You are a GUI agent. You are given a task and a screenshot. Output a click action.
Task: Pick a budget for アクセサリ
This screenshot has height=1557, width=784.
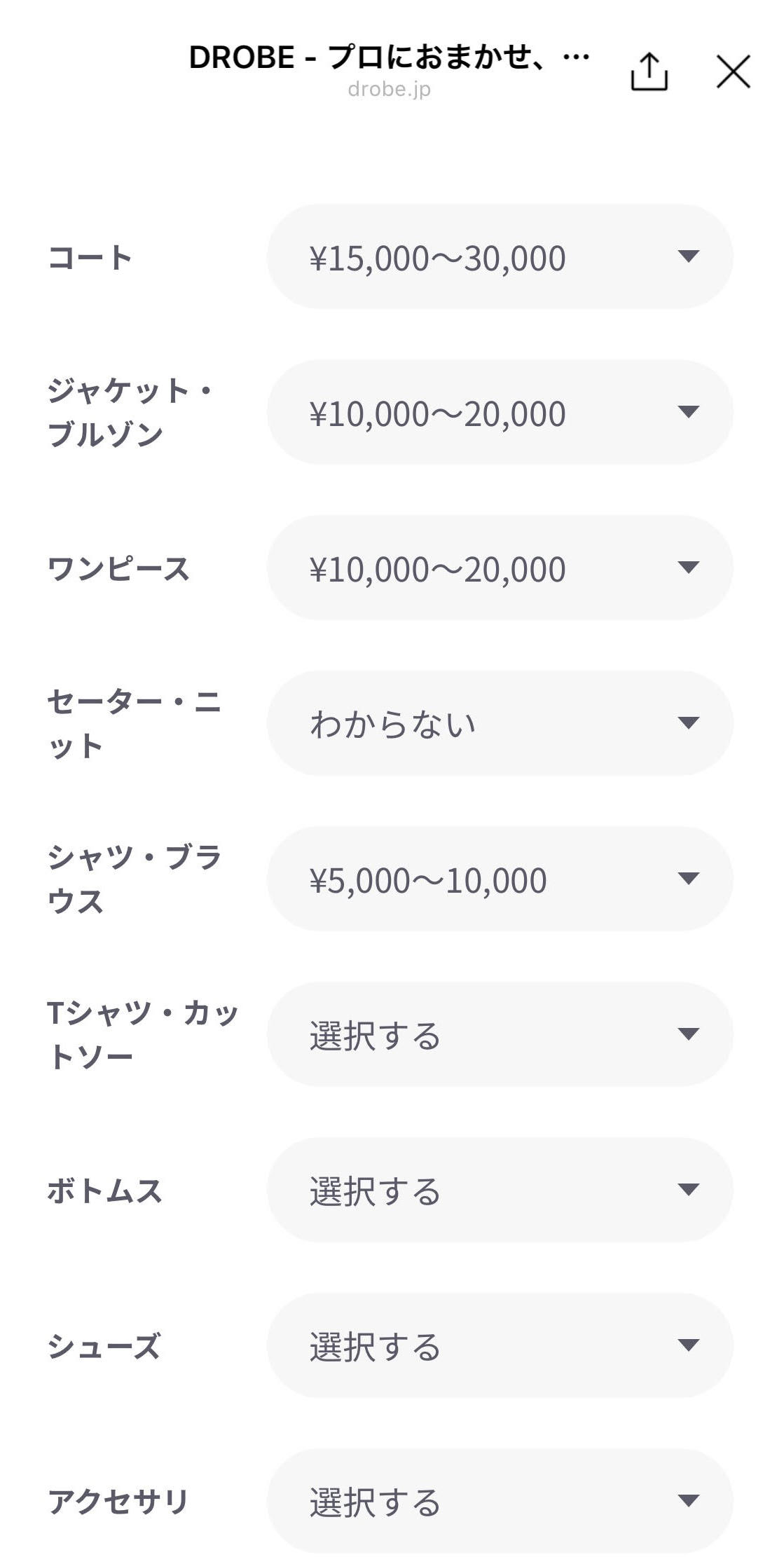(499, 1501)
